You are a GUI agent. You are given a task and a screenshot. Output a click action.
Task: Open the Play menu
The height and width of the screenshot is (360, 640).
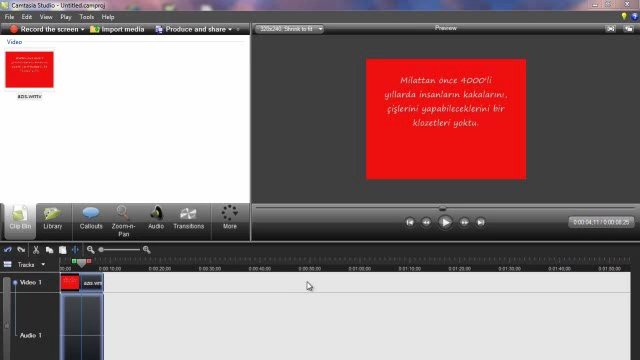tap(66, 17)
